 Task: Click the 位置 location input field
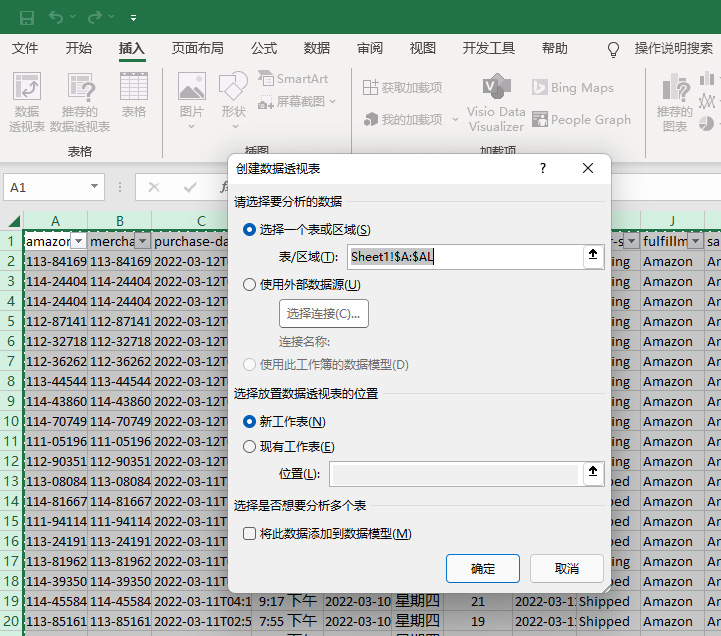(455, 474)
